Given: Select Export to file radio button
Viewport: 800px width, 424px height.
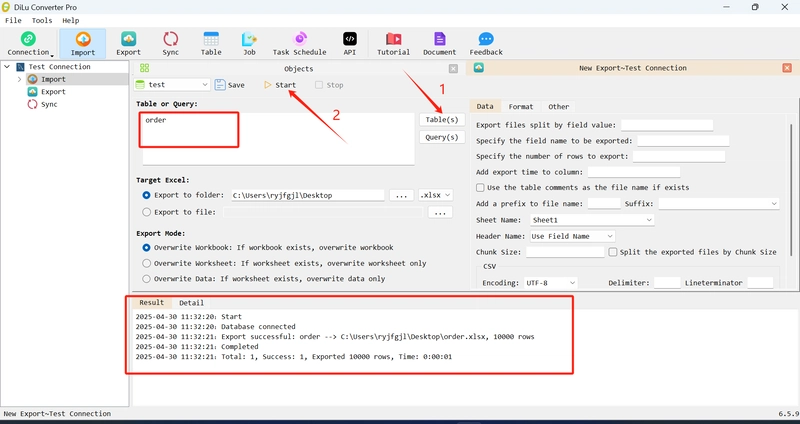Looking at the screenshot, I should [x=146, y=212].
